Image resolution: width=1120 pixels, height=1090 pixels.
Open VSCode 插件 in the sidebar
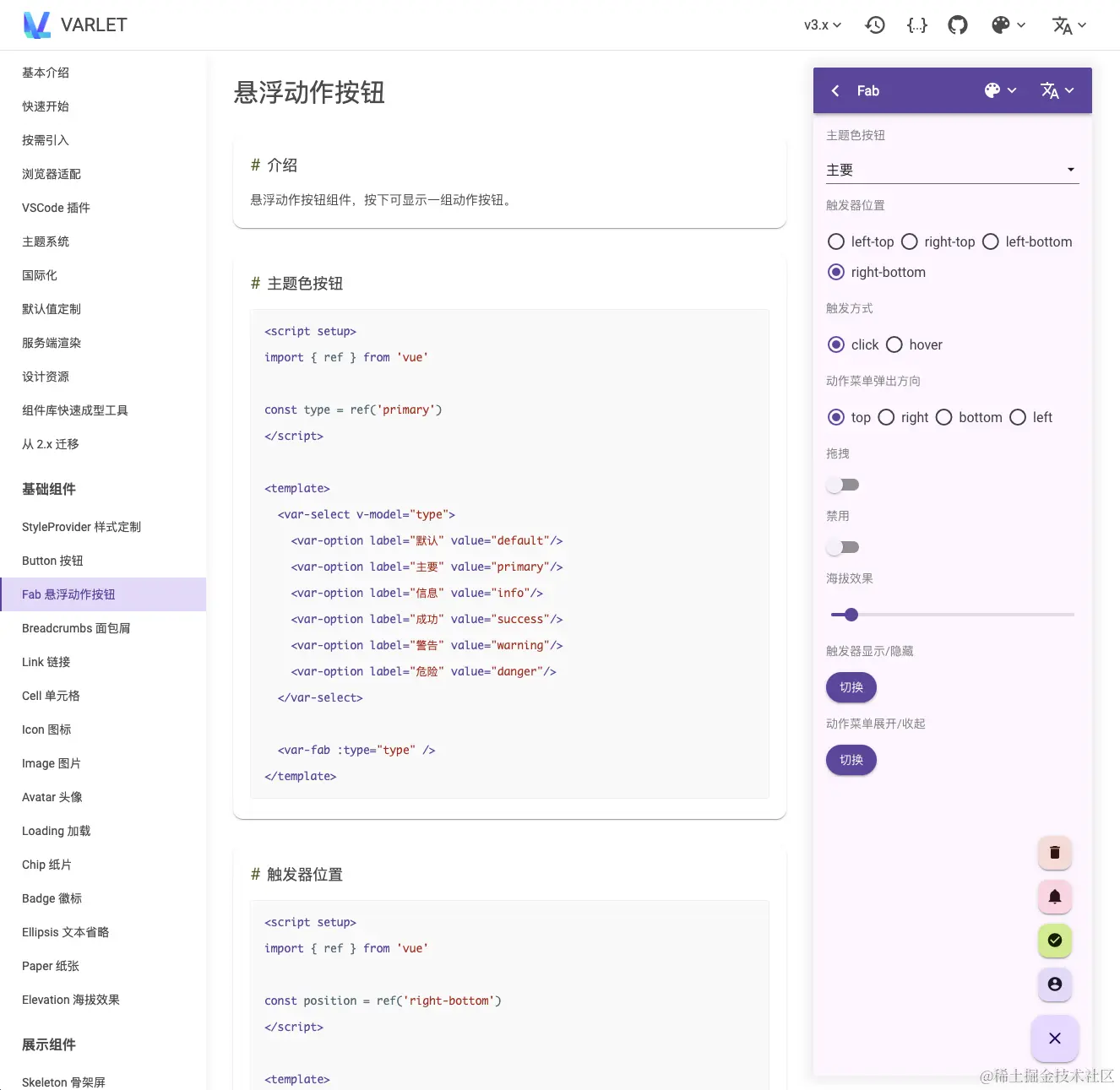point(103,208)
